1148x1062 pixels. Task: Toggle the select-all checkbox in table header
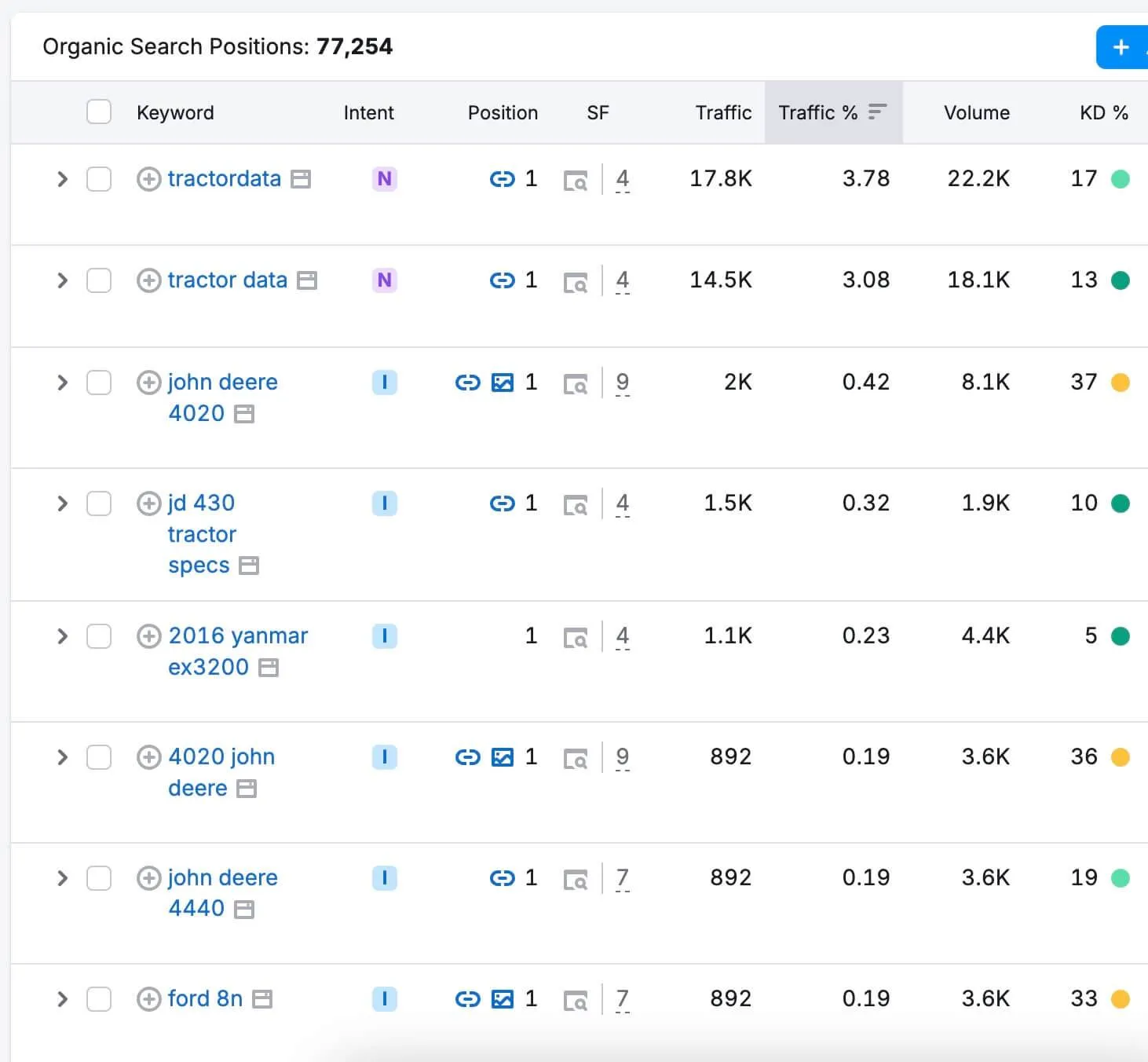pos(99,112)
